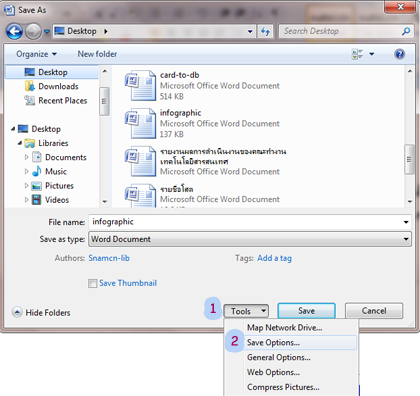Viewport: 420px width, 396px height.
Task: Click the Back navigation arrow
Action: click(14, 32)
